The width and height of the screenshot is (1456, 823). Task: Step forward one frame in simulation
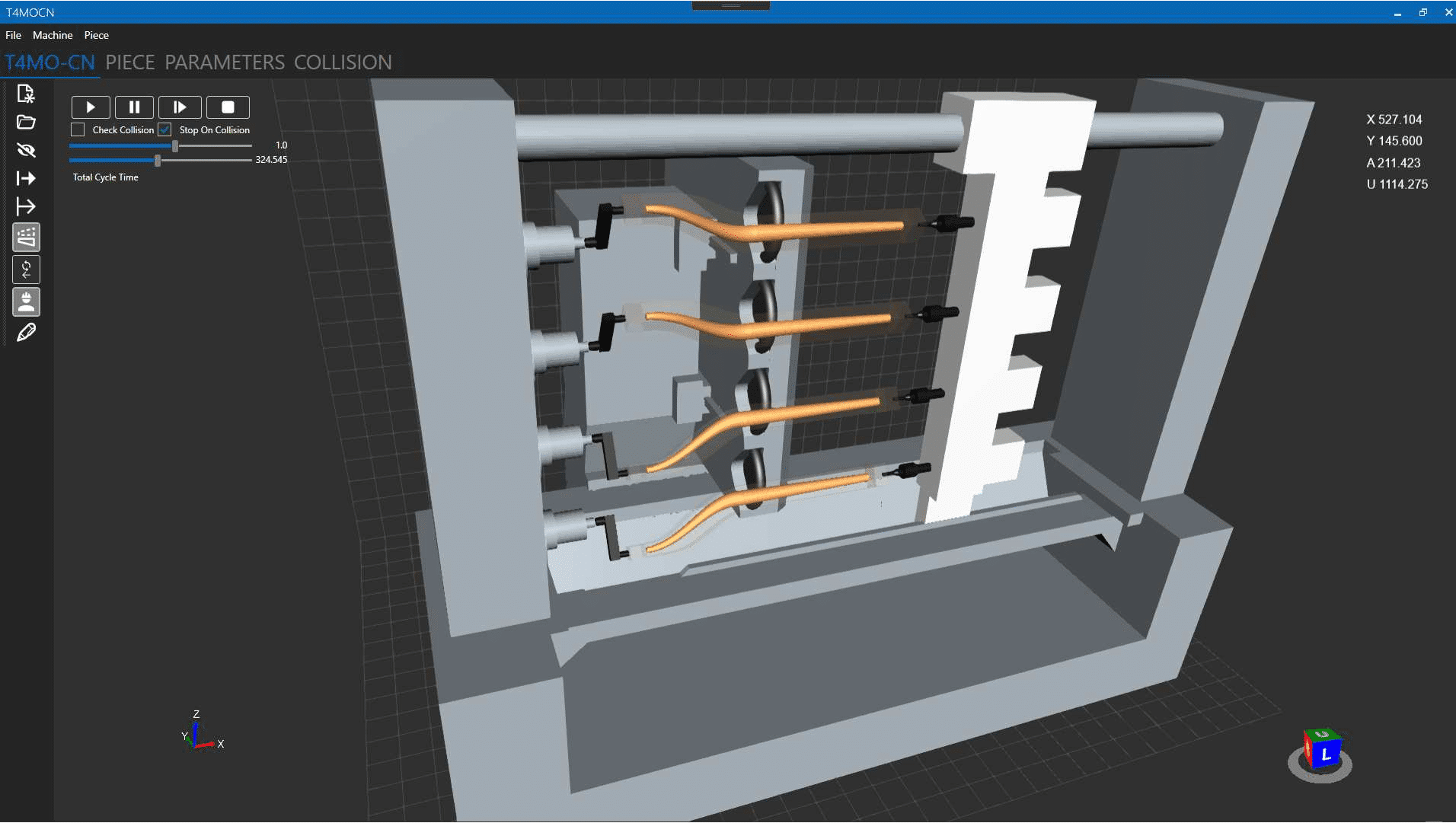tap(180, 107)
